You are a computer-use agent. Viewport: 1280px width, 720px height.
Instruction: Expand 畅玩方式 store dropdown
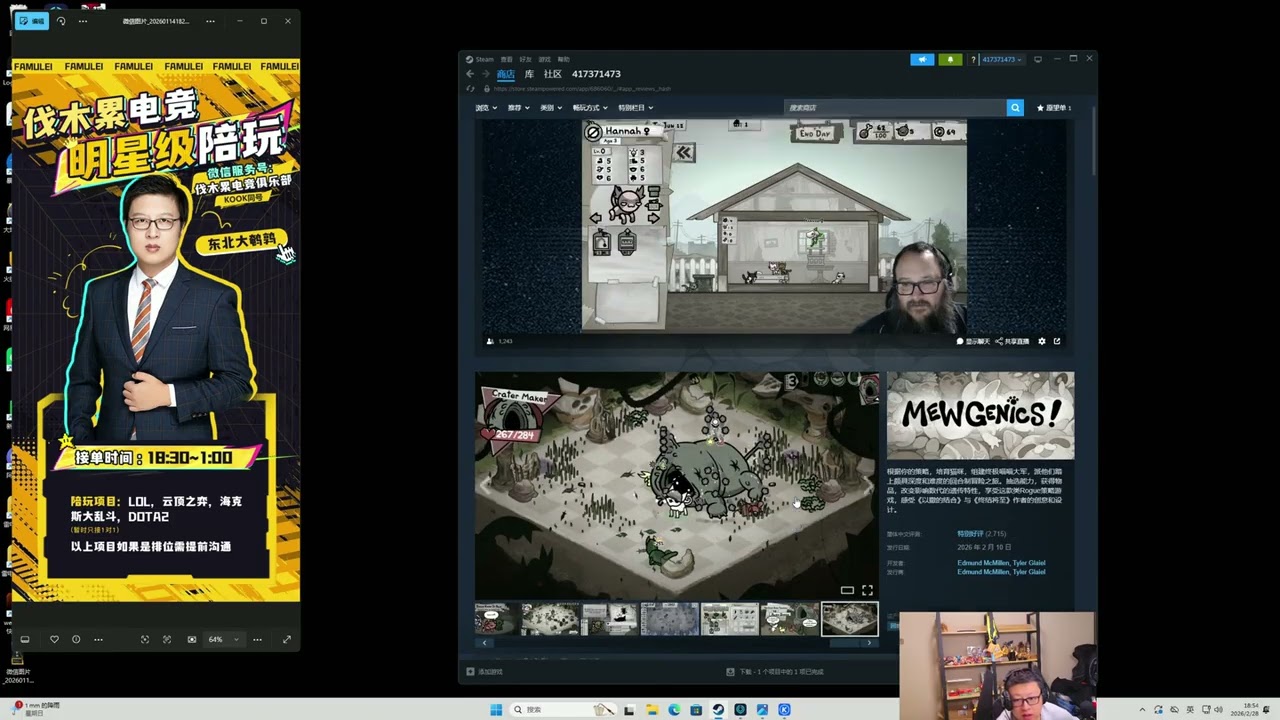[x=590, y=108]
